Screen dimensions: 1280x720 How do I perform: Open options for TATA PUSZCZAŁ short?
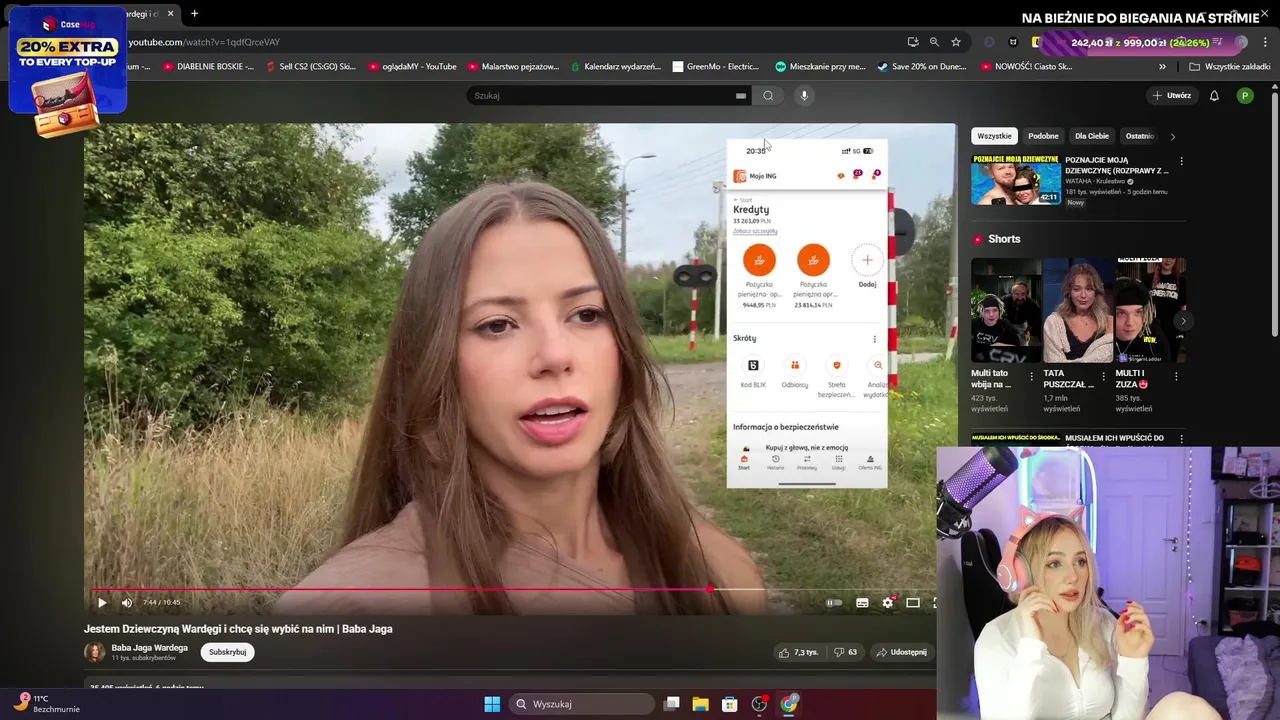[x=1104, y=377]
